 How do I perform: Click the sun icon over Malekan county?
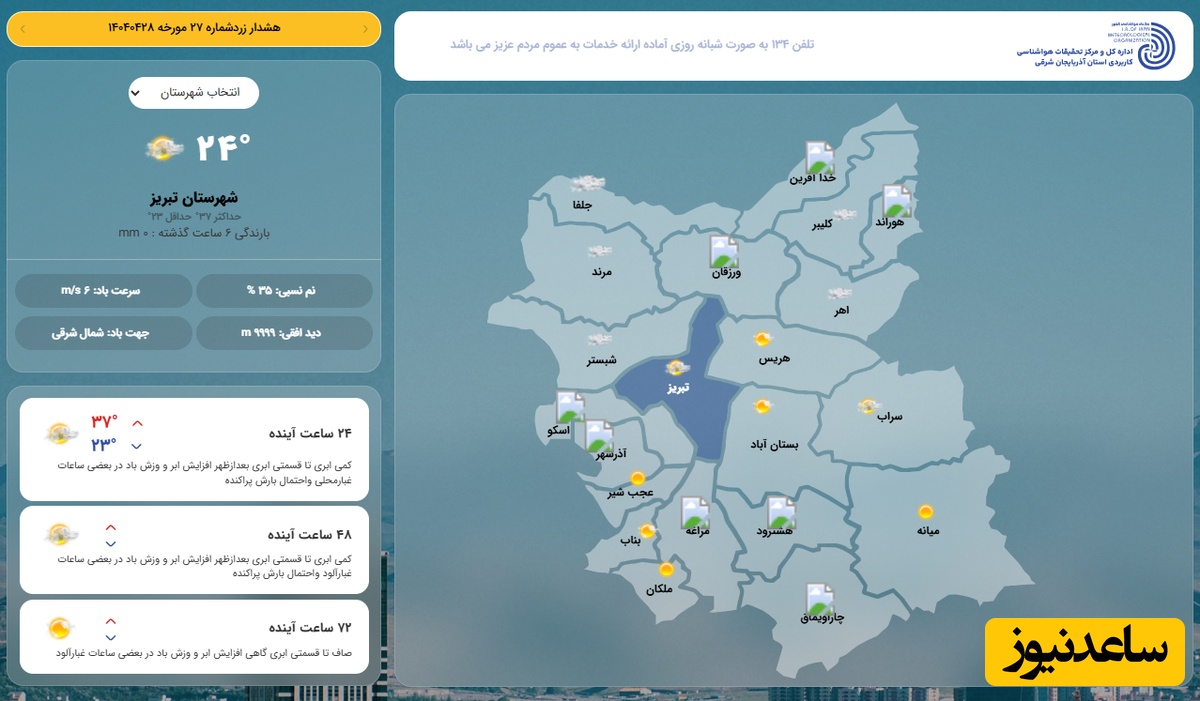(666, 569)
